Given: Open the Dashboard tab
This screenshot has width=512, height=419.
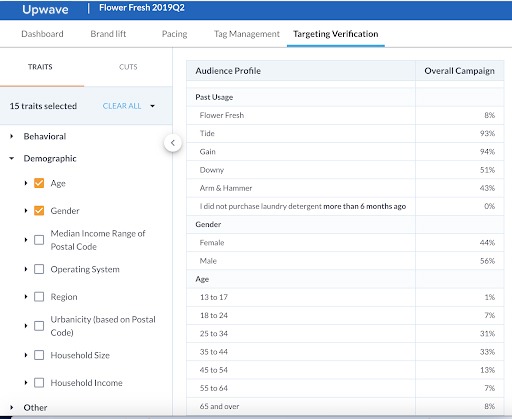Looking at the screenshot, I should click(x=42, y=34).
